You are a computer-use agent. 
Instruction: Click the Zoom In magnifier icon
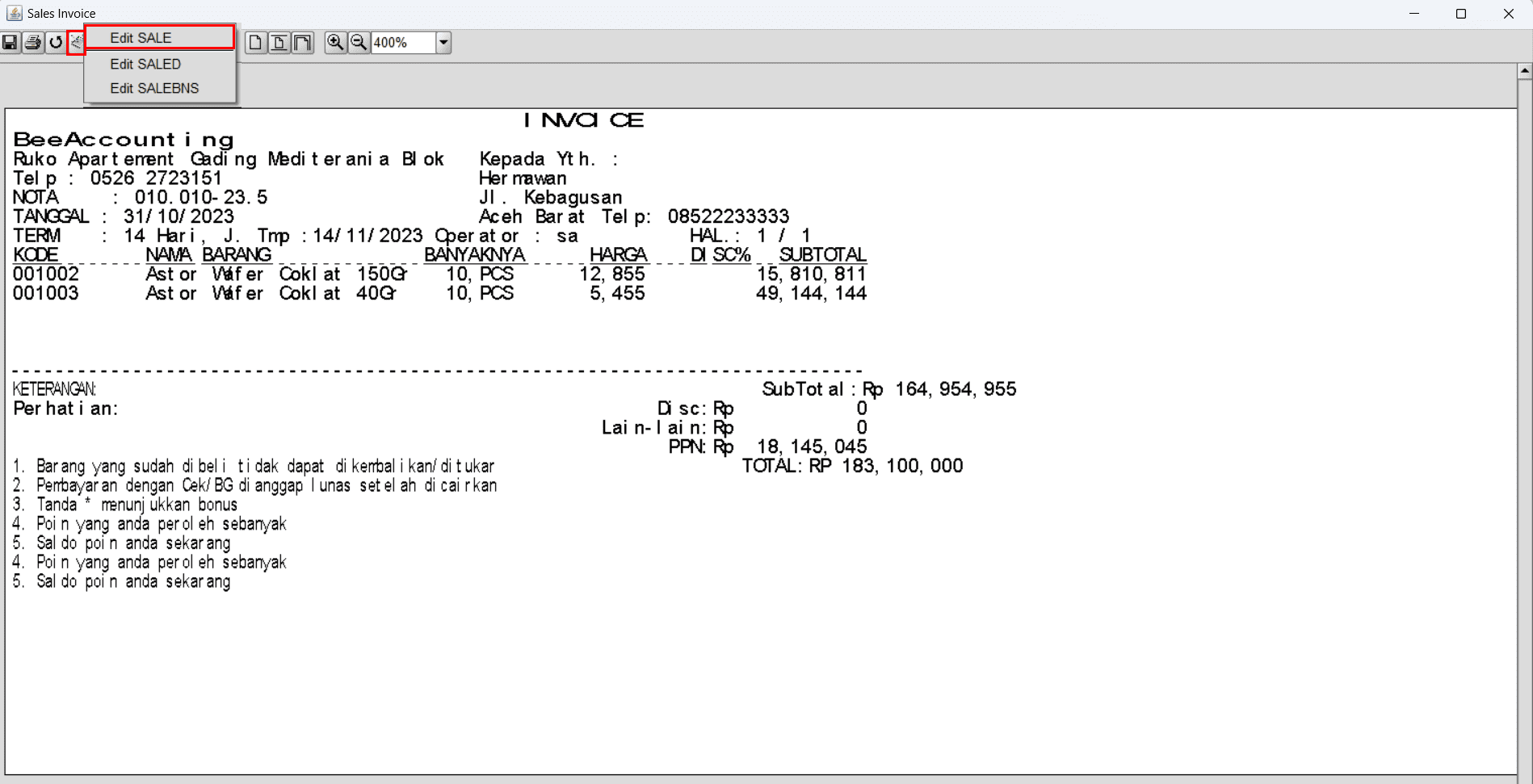coord(335,43)
